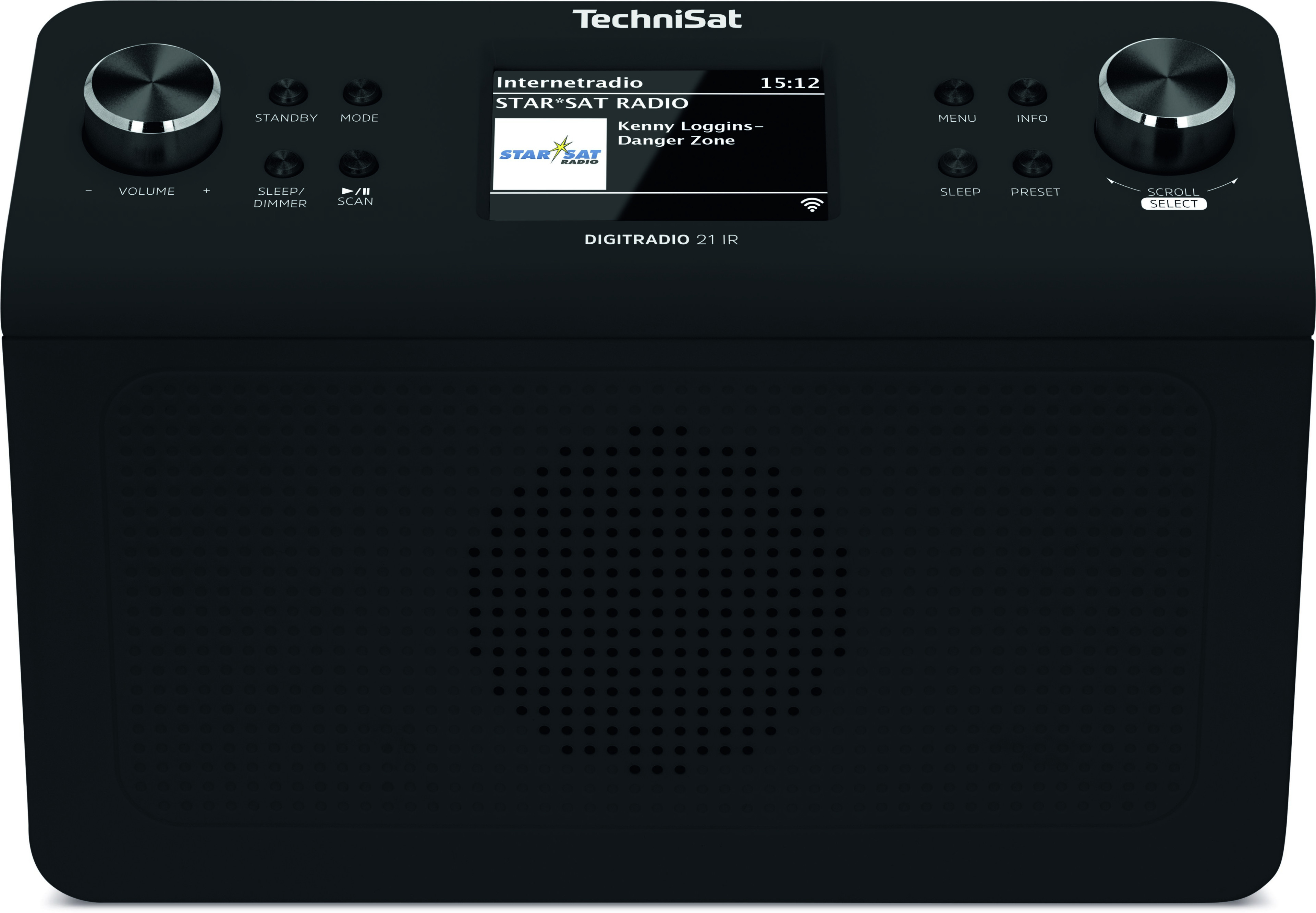
Task: Click the TechniSat brand logo
Action: [657, 19]
